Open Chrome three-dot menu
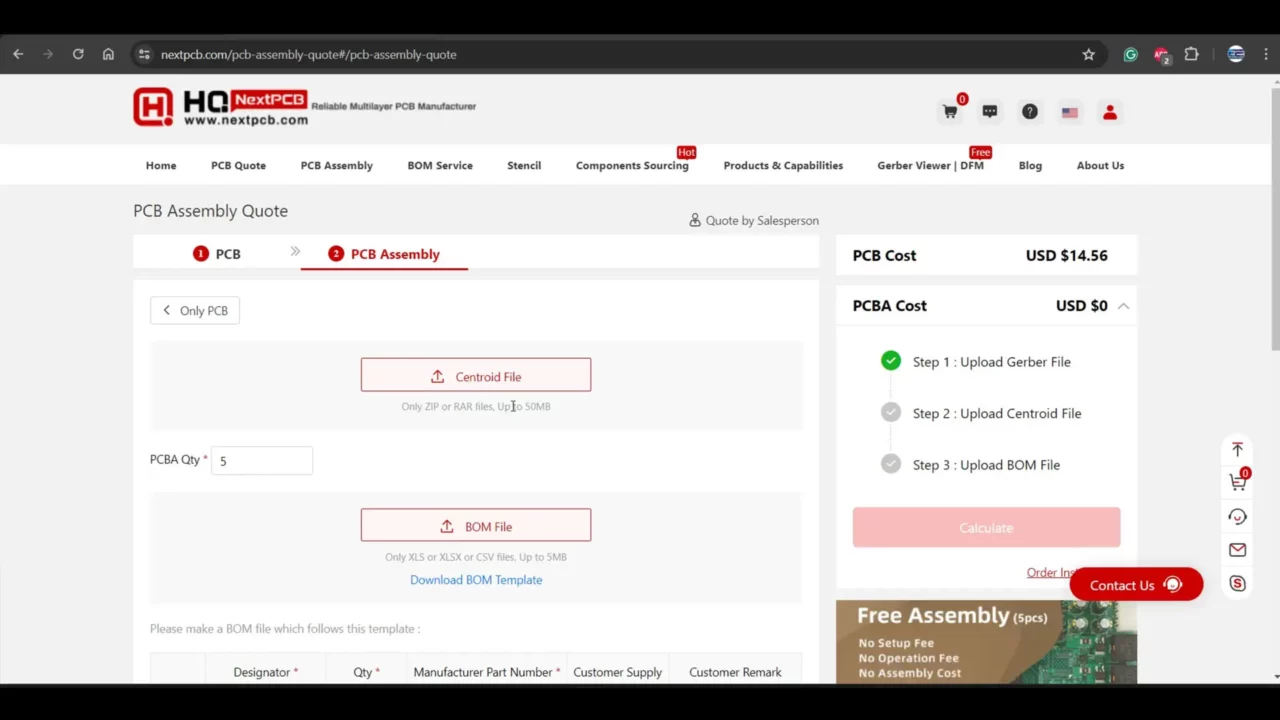Viewport: 1280px width, 720px height. click(1266, 54)
